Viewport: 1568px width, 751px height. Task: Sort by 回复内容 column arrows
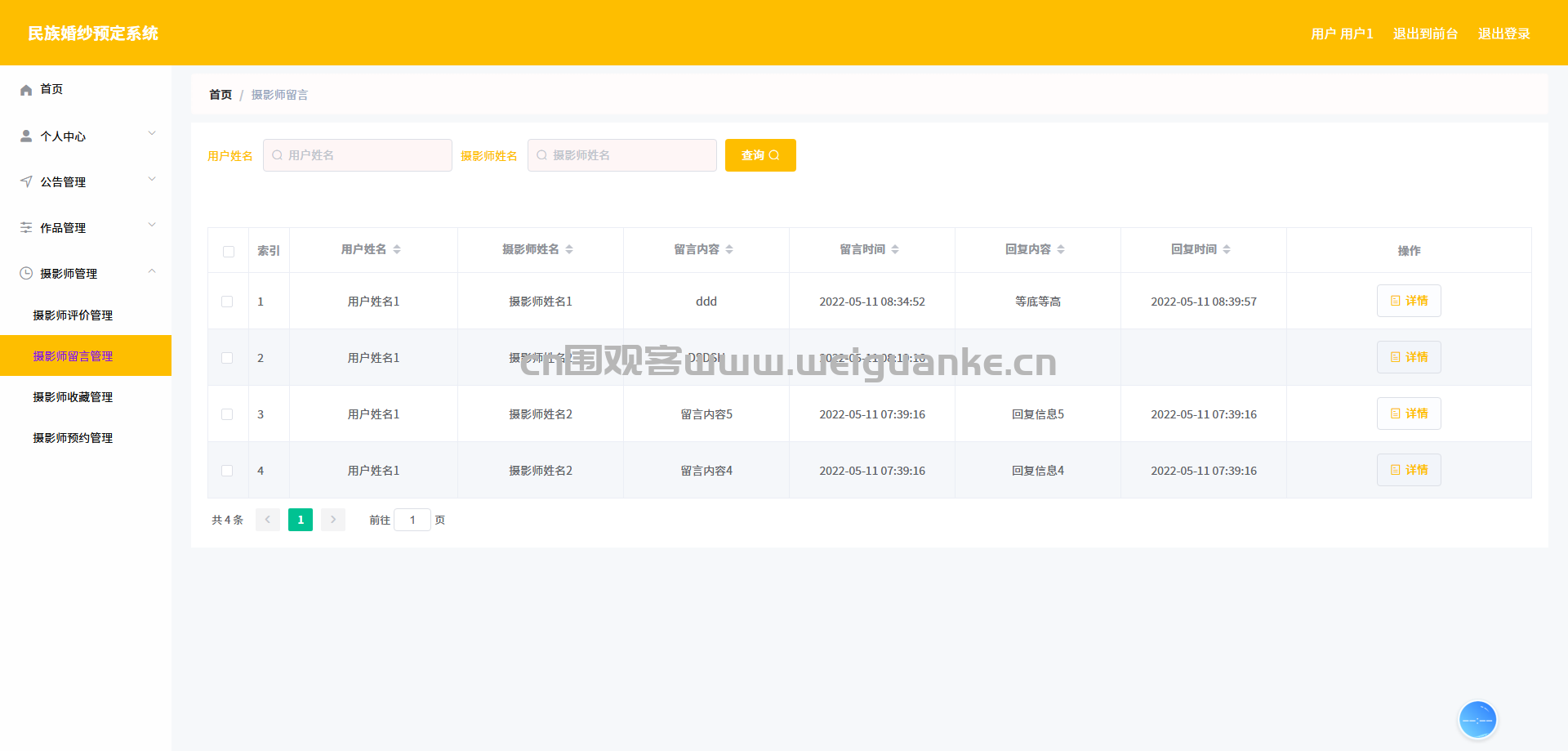click(x=1061, y=249)
